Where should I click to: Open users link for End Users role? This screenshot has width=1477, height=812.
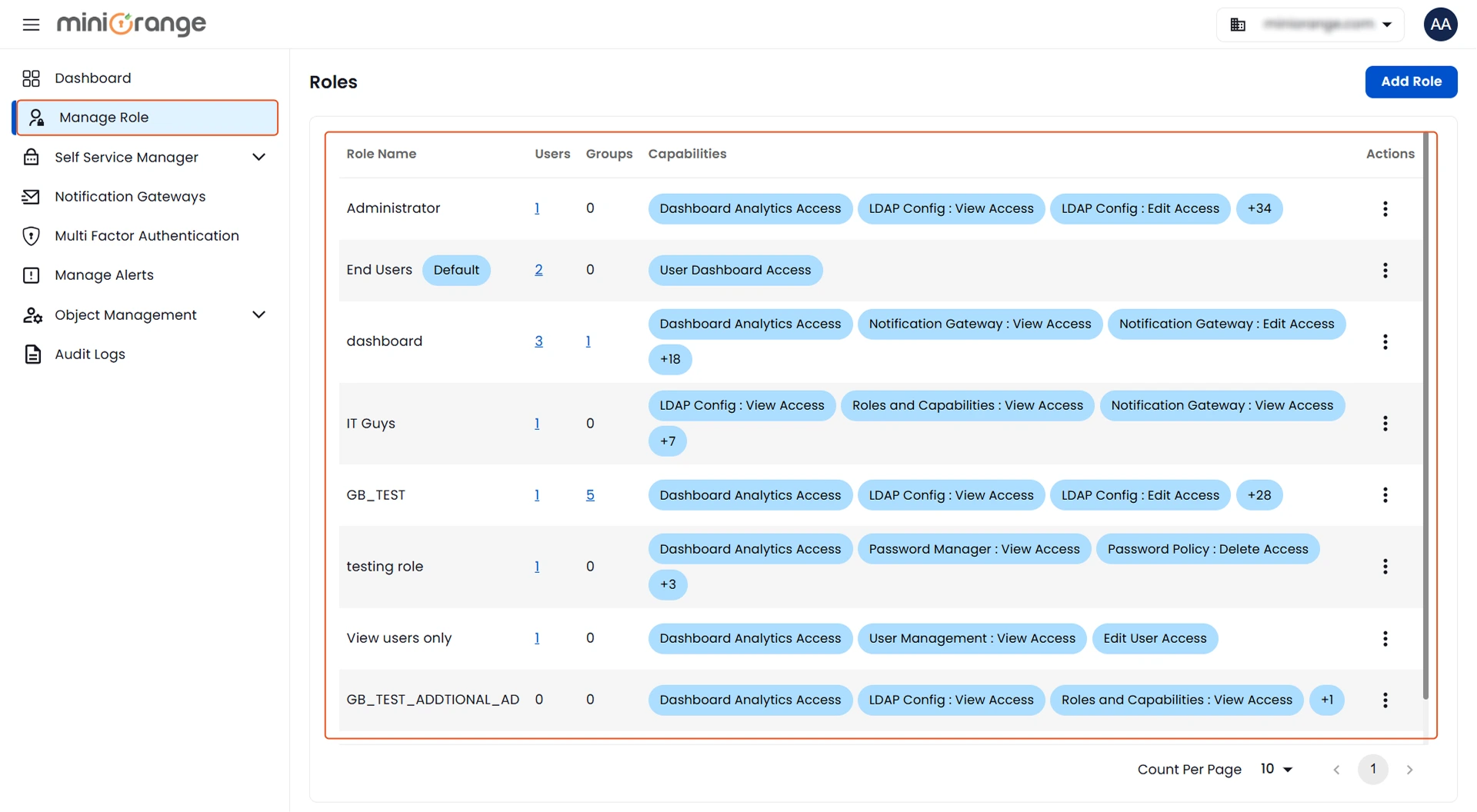[x=538, y=270]
